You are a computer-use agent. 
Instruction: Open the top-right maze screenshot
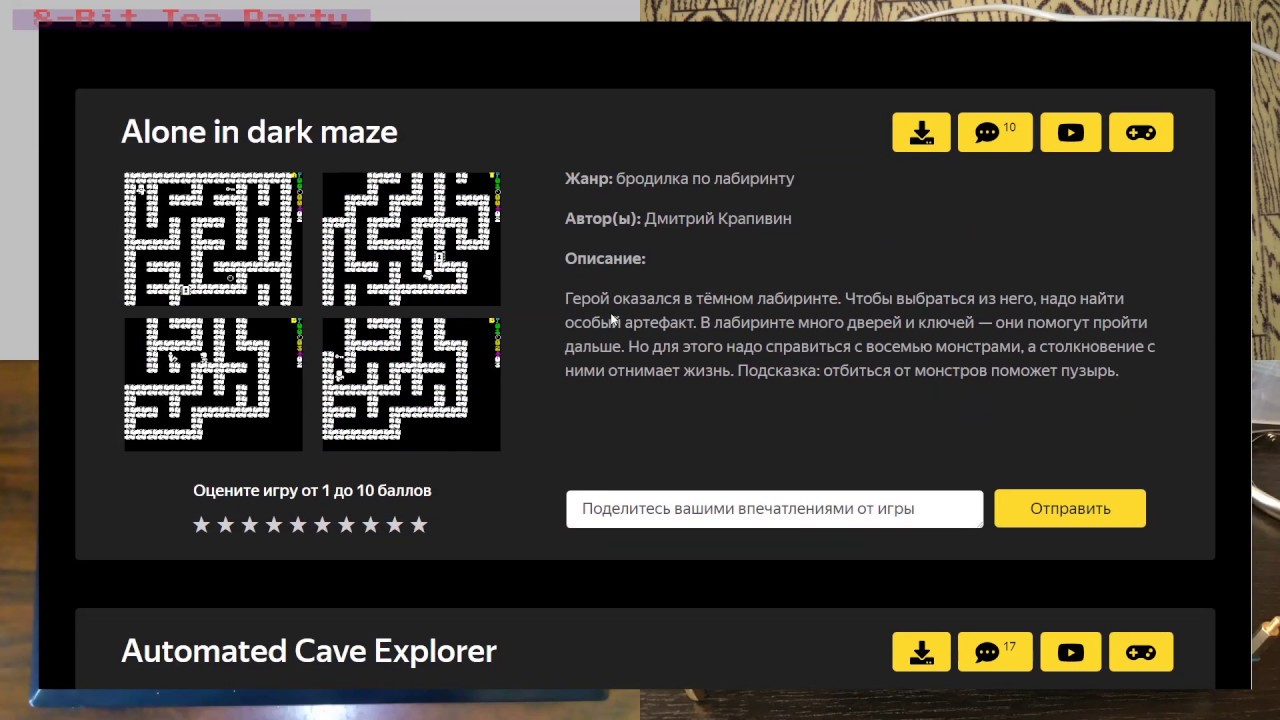click(x=411, y=239)
